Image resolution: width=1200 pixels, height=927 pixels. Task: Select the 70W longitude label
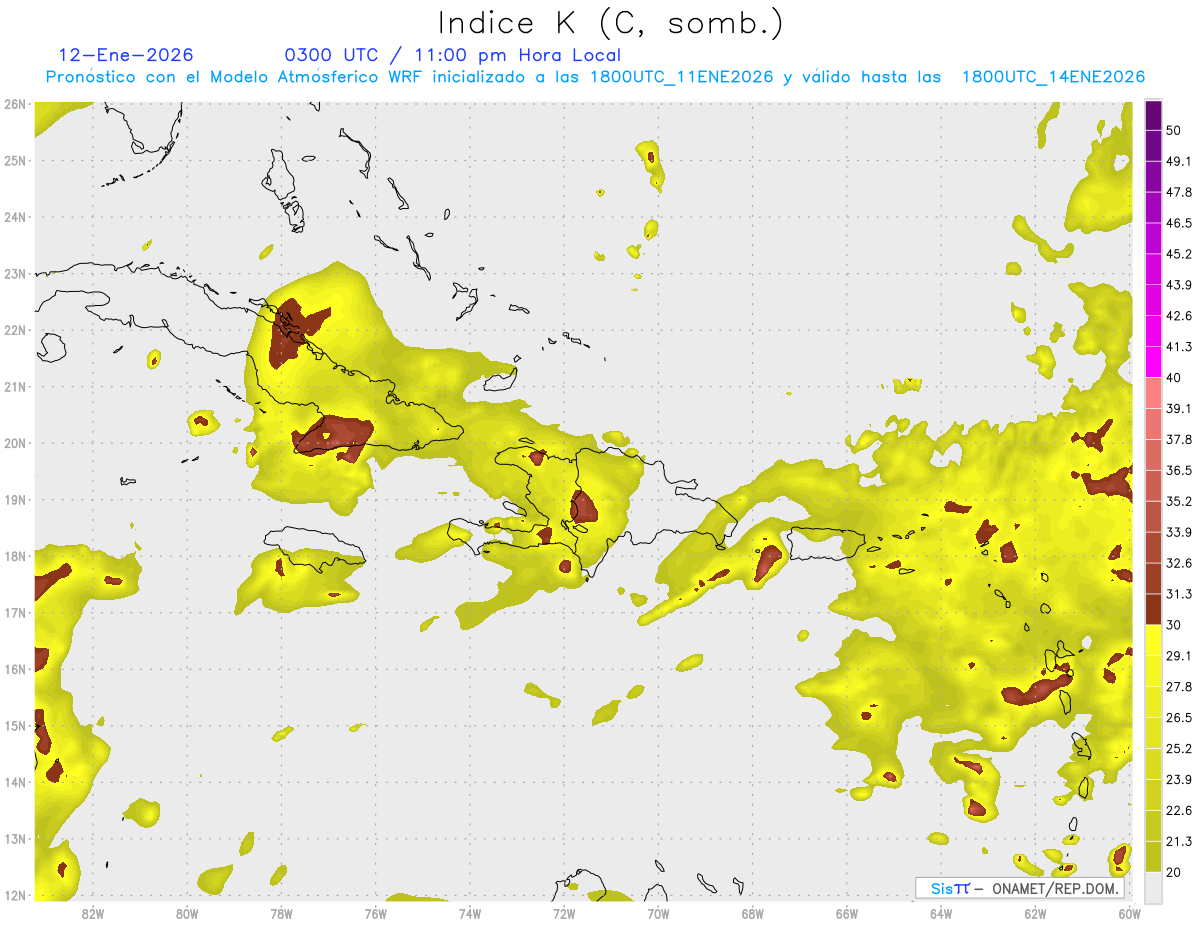[658, 913]
